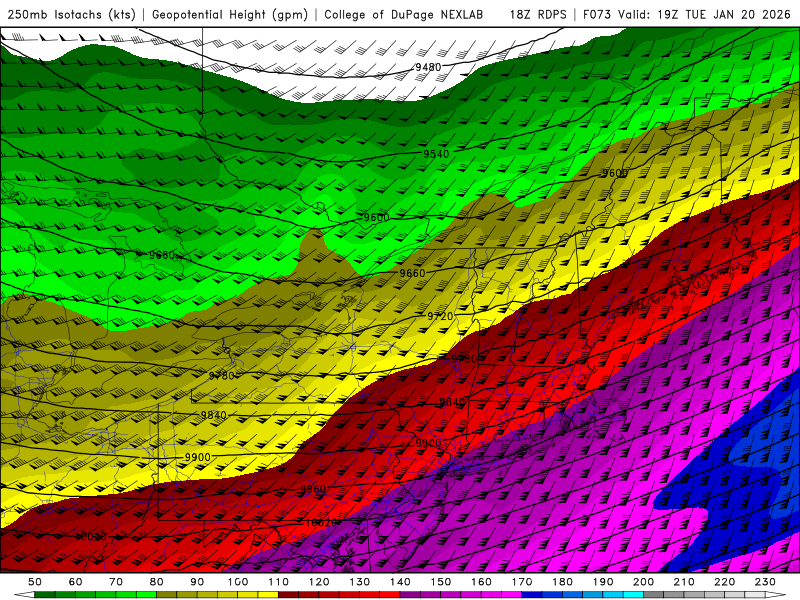This screenshot has width=800, height=600.
Task: Click the 110 knot legend value
Action: pyautogui.click(x=279, y=582)
